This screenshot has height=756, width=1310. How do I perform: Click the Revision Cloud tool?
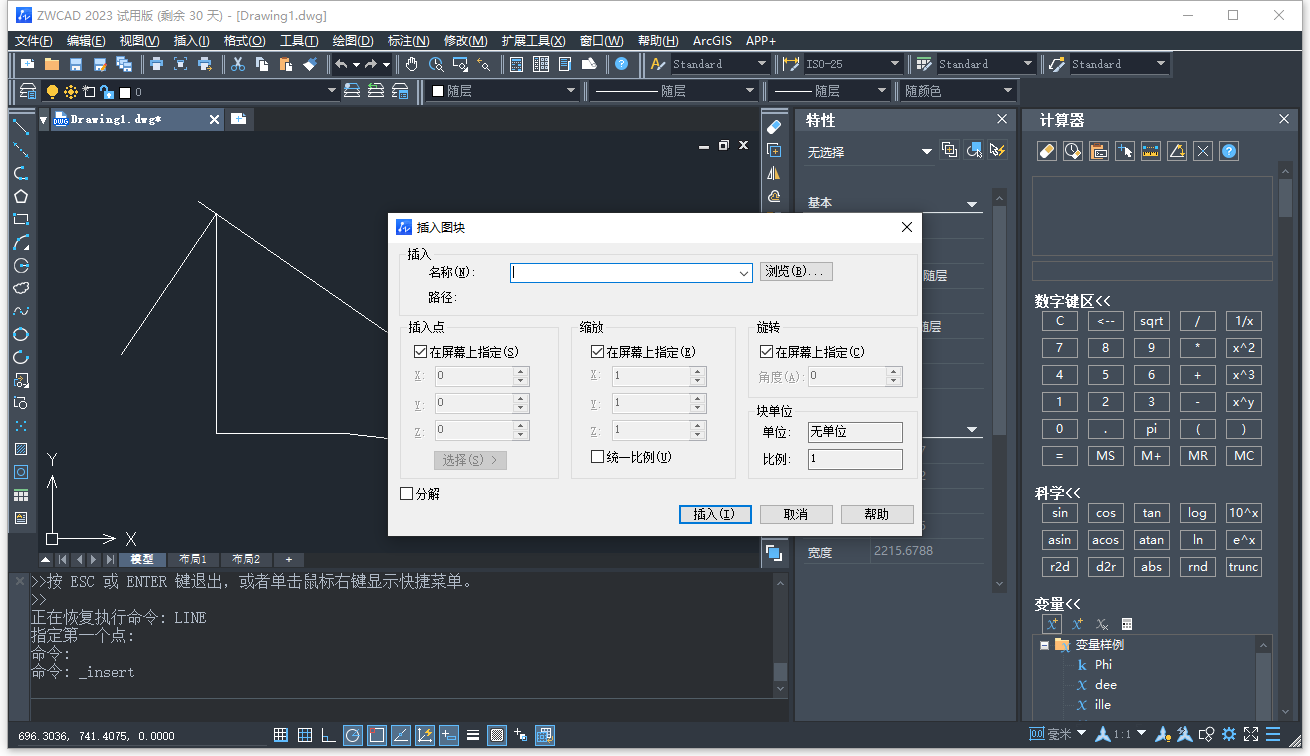tap(20, 288)
